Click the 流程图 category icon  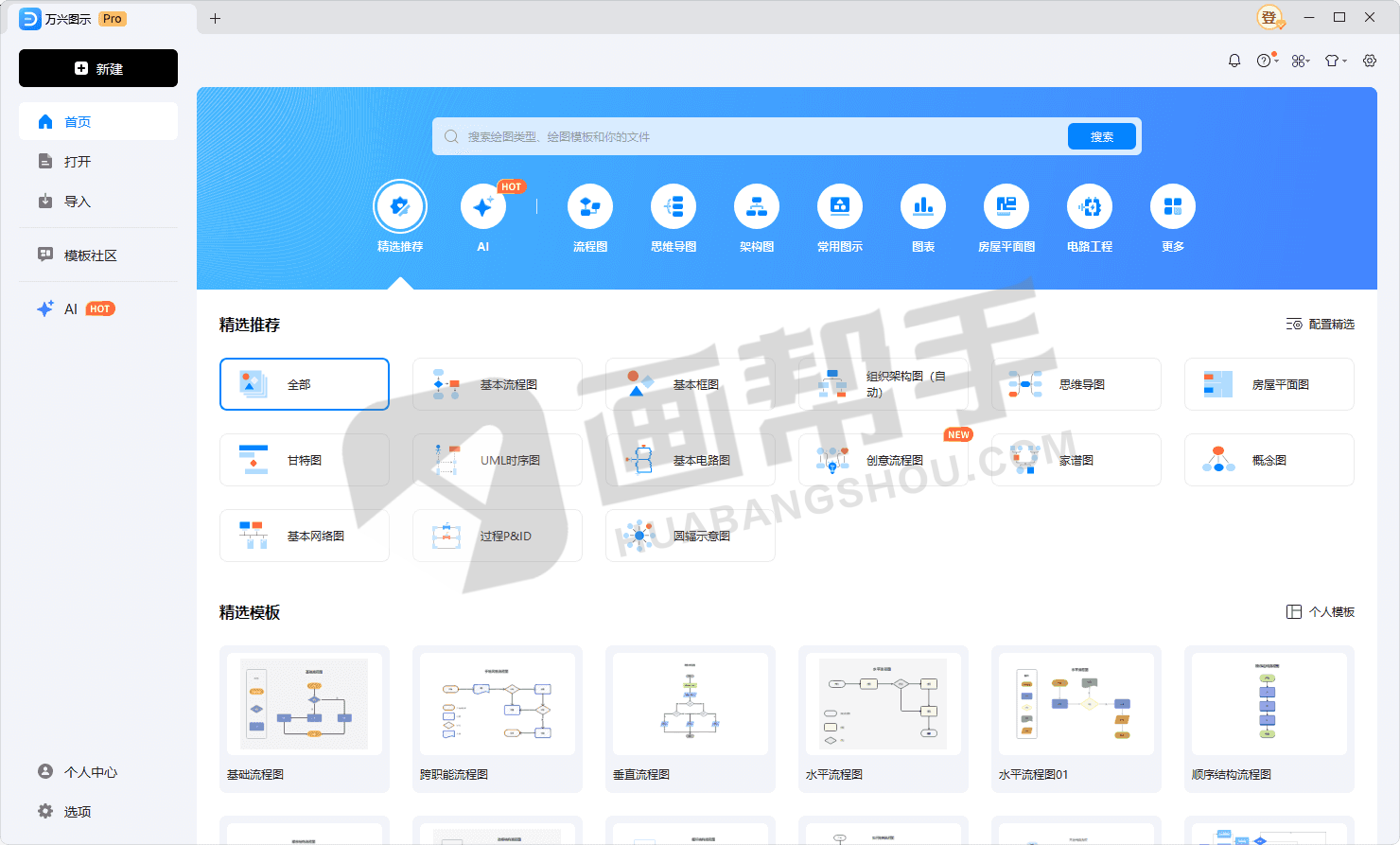pos(589,206)
